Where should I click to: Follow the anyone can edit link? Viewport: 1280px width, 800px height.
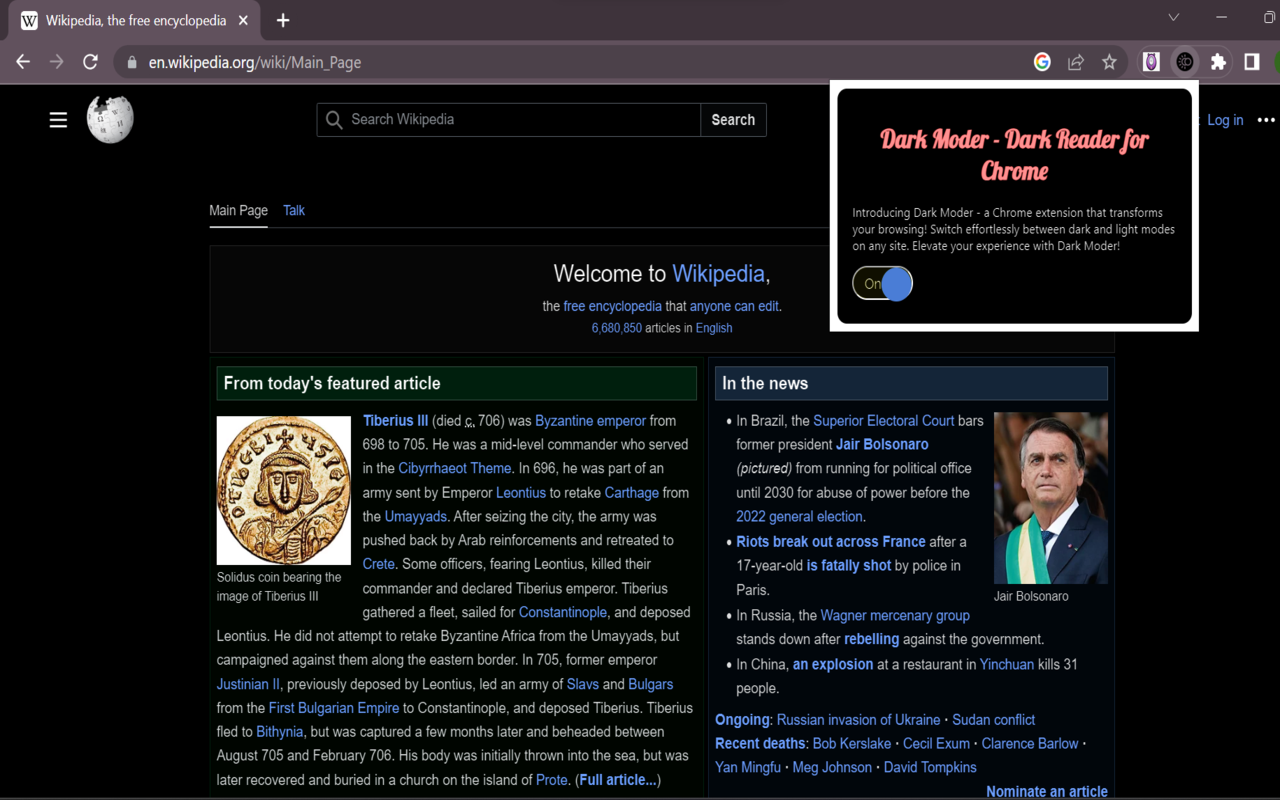click(734, 306)
